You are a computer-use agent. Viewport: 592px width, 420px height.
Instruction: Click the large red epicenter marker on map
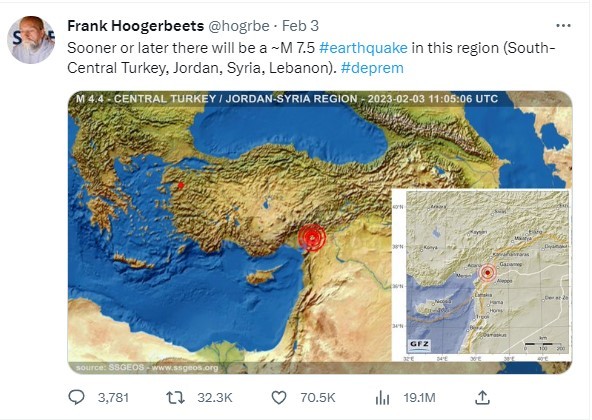312,238
